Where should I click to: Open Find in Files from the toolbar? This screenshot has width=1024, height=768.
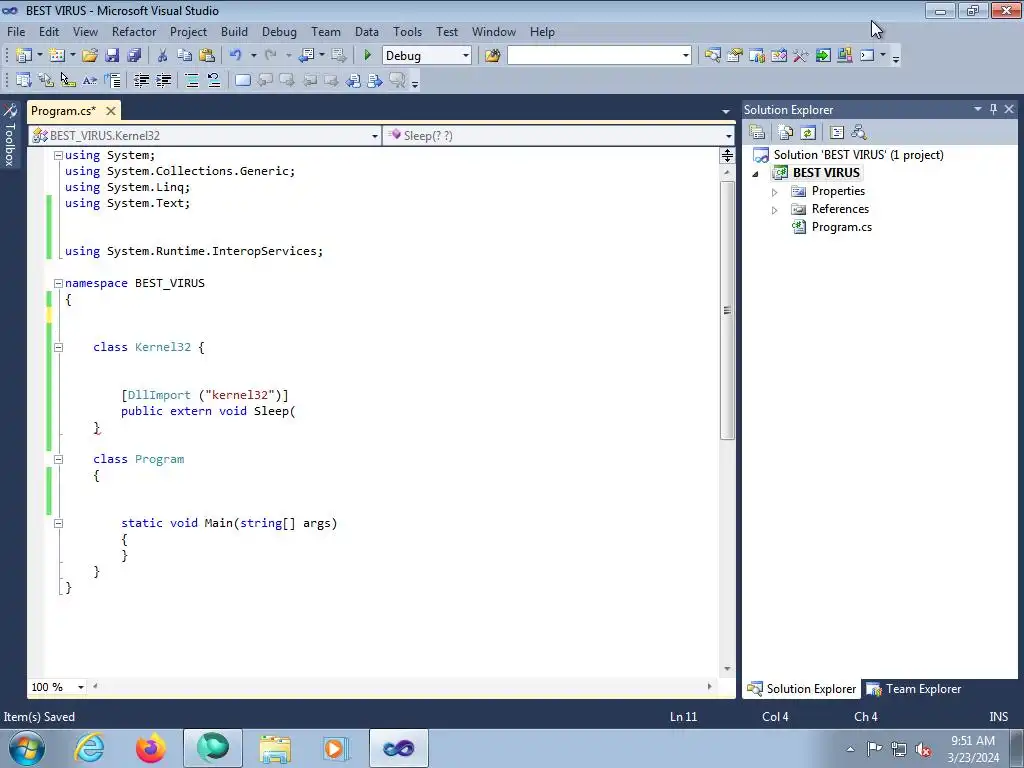[492, 56]
